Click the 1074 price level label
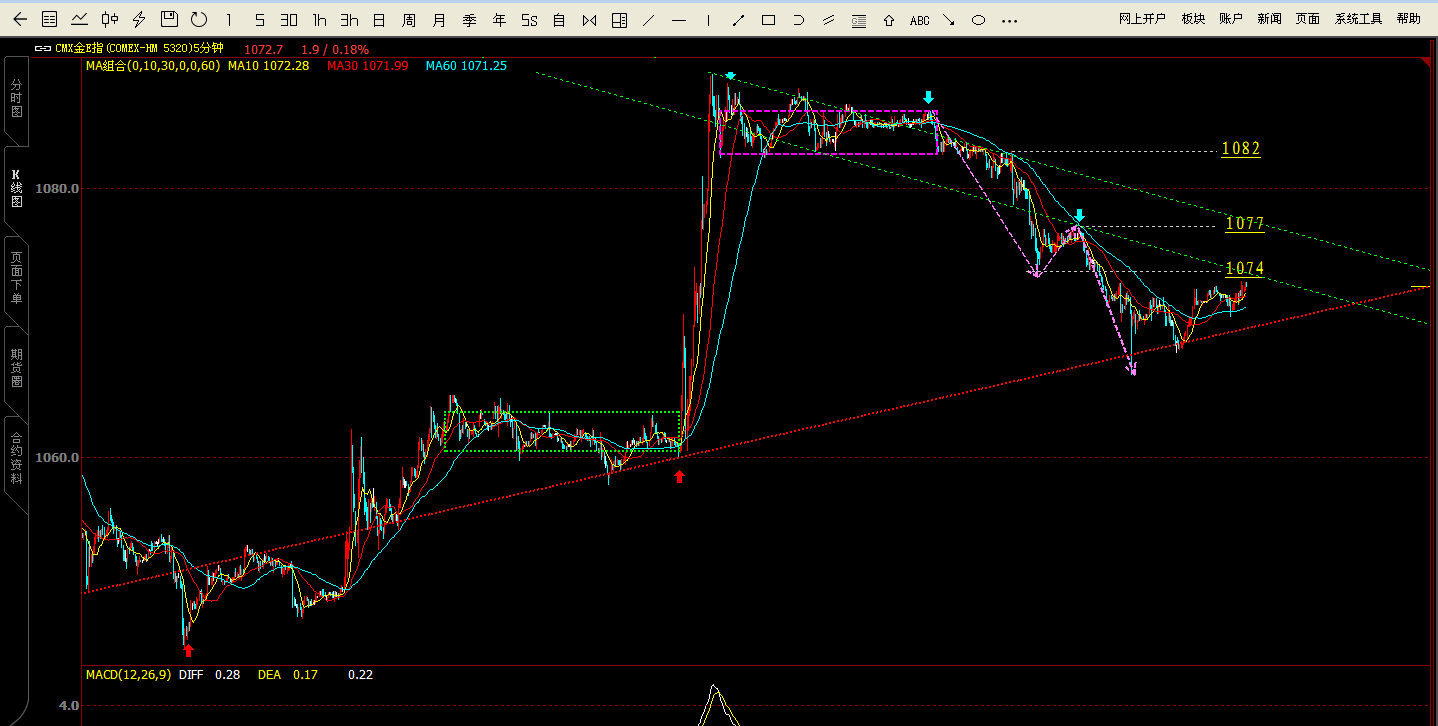This screenshot has width=1438, height=726. coord(1245,269)
